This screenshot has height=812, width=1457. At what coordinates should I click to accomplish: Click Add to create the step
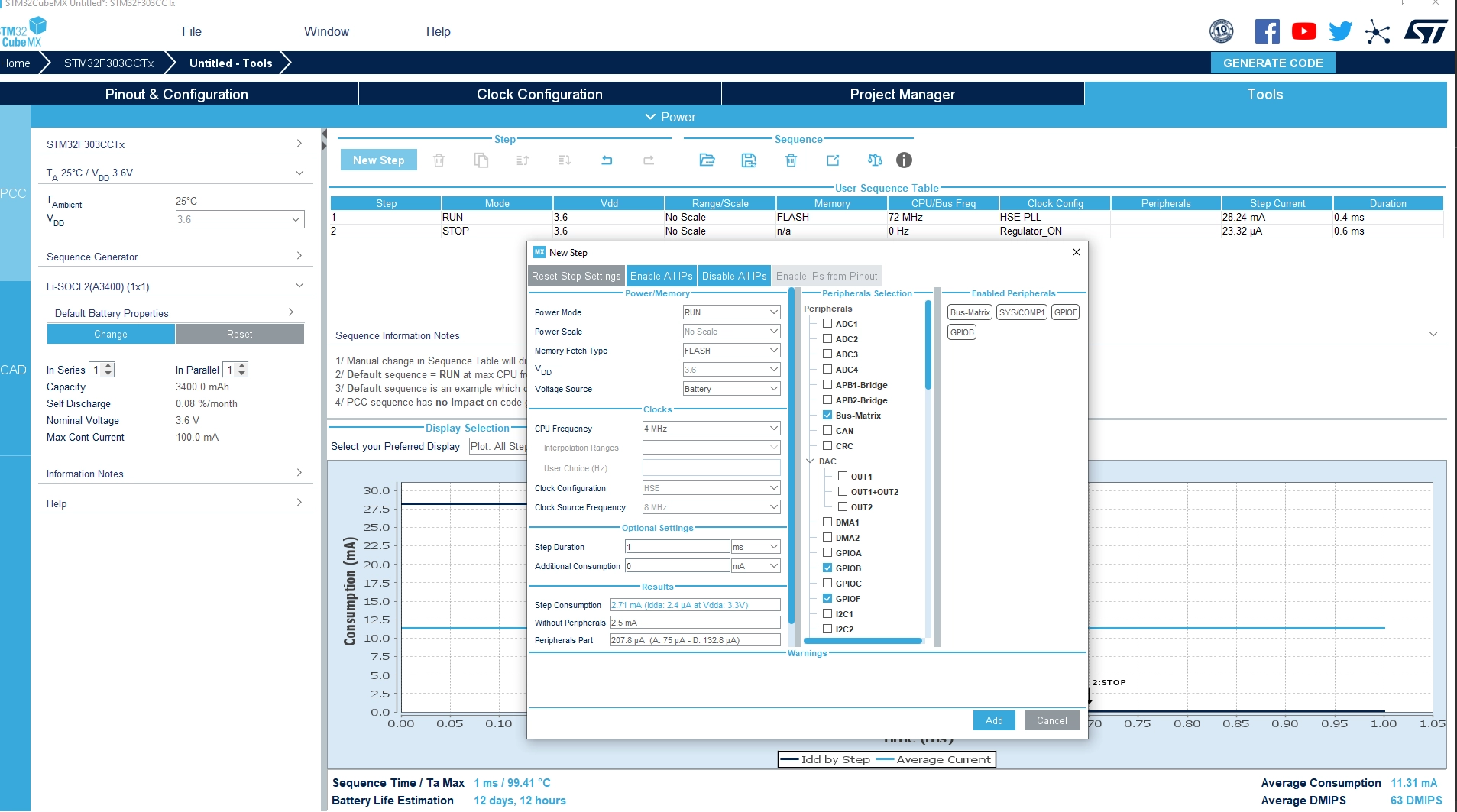point(994,720)
